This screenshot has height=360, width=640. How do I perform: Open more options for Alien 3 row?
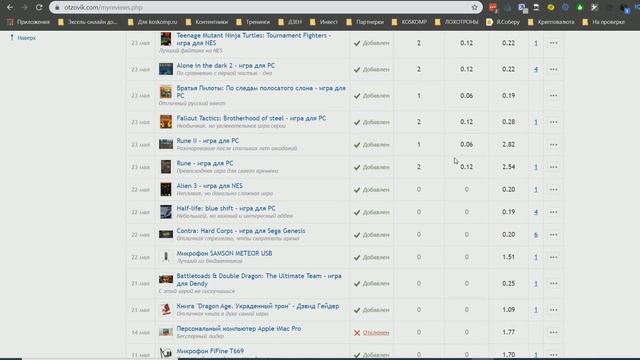coord(553,189)
